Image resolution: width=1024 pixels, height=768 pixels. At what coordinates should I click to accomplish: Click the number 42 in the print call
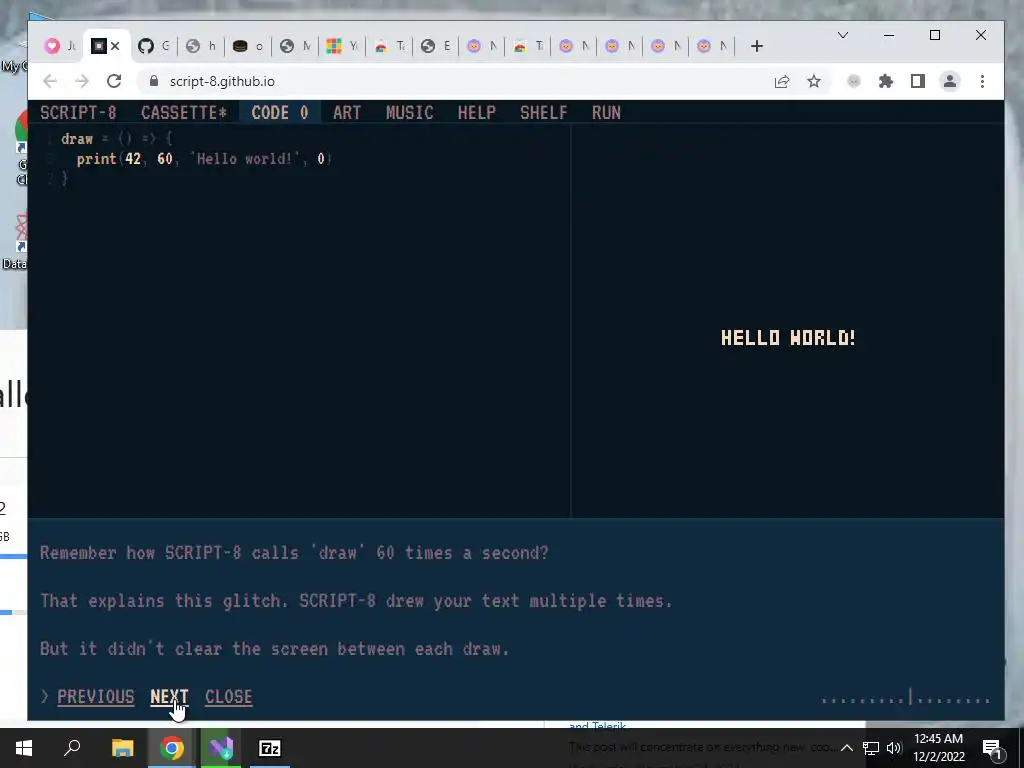(x=133, y=159)
